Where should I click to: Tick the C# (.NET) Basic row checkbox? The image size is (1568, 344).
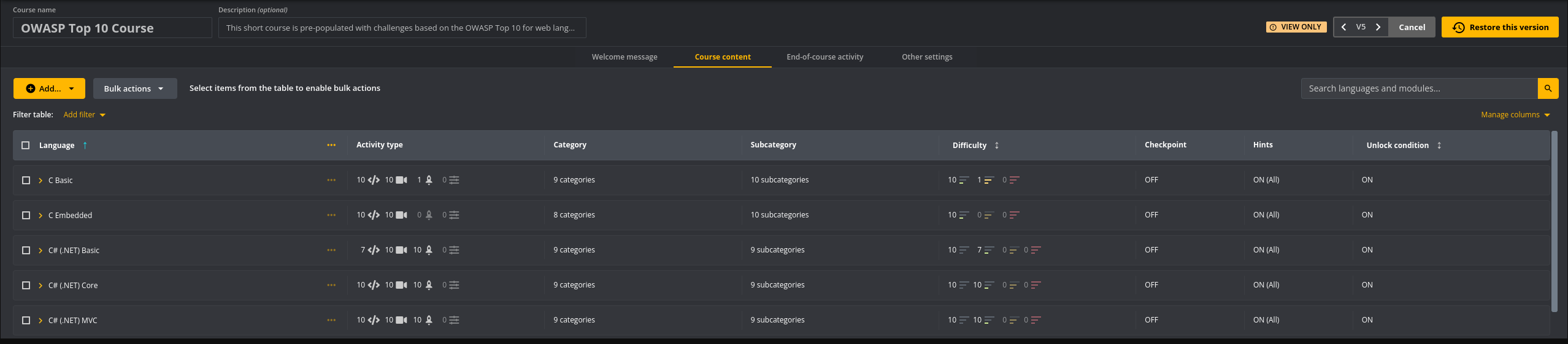click(x=26, y=251)
